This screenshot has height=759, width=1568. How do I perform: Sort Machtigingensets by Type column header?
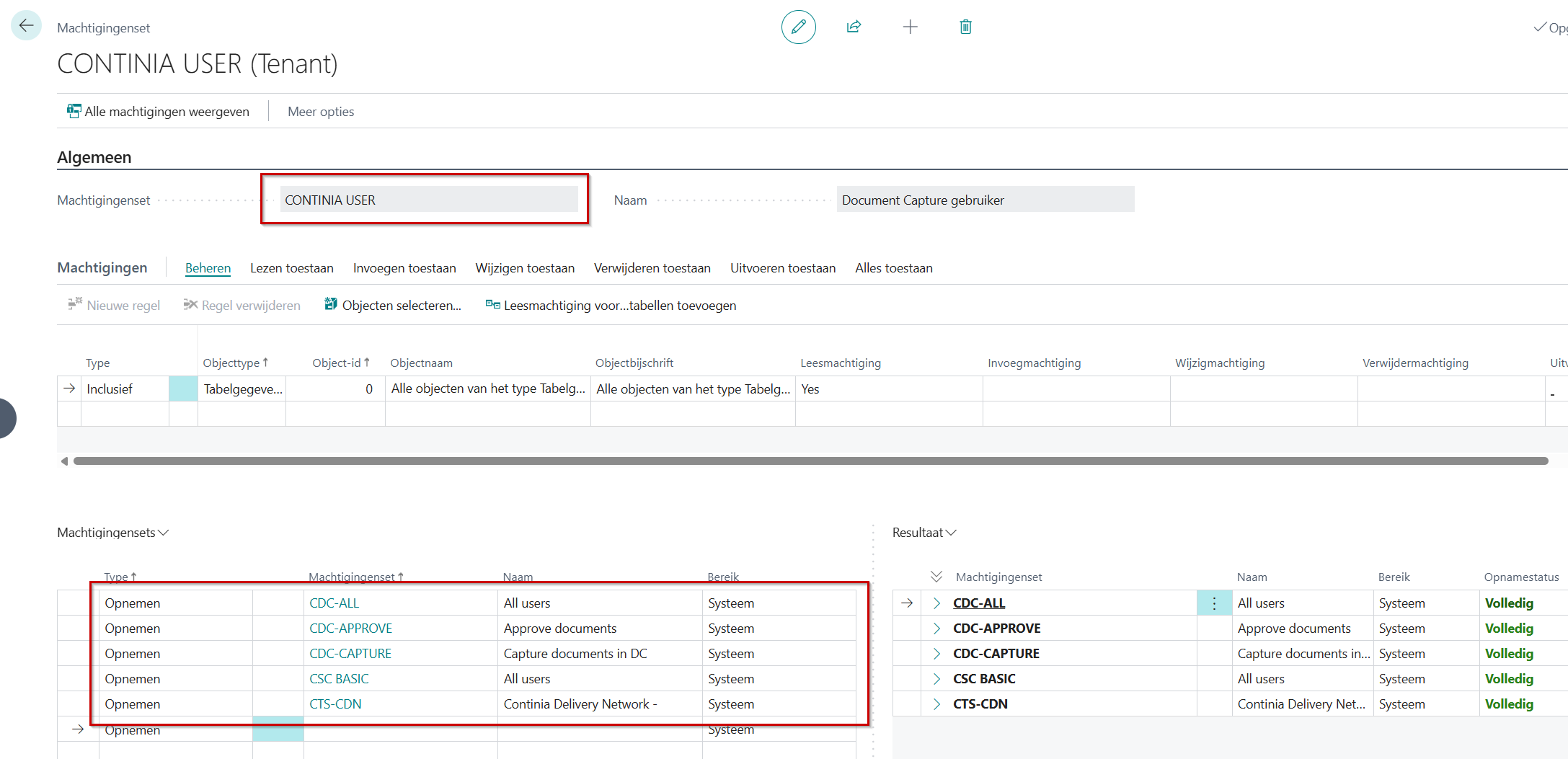coord(120,577)
